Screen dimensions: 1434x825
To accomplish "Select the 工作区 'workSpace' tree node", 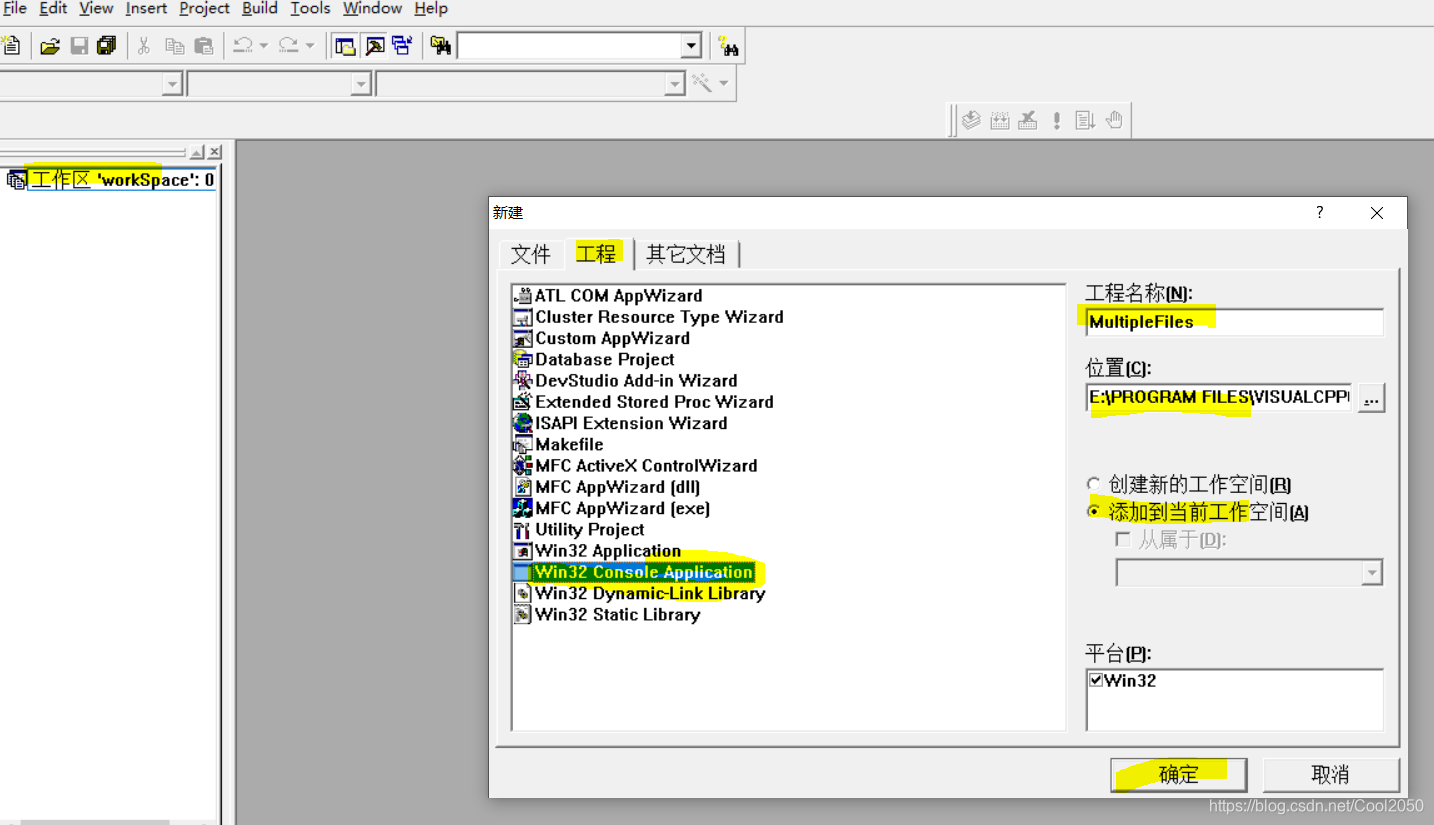I will coord(122,180).
